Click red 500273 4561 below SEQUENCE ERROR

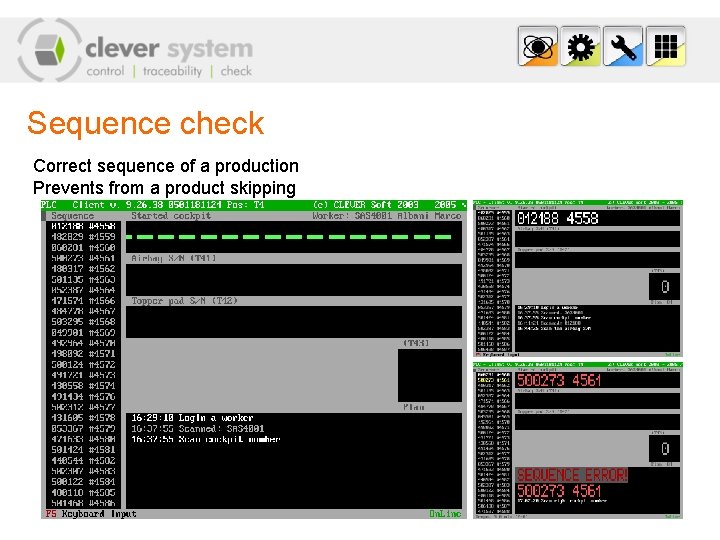click(559, 491)
